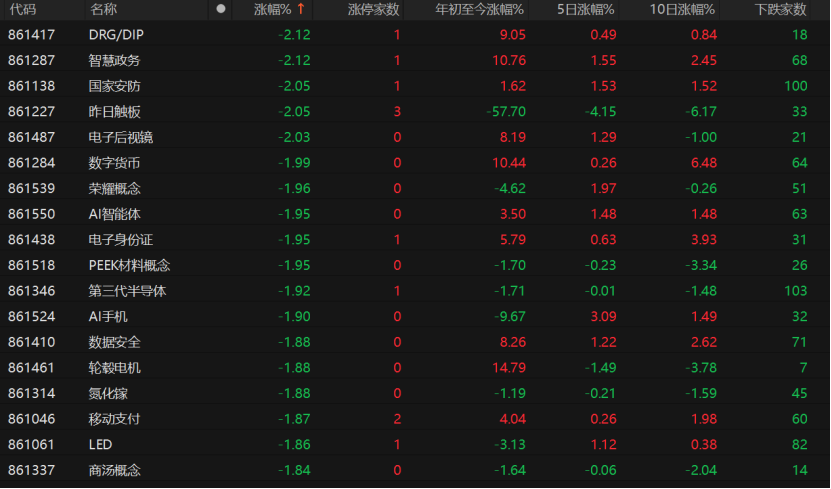Click the 10.76 year-to-date value
The image size is (831, 489).
point(509,60)
